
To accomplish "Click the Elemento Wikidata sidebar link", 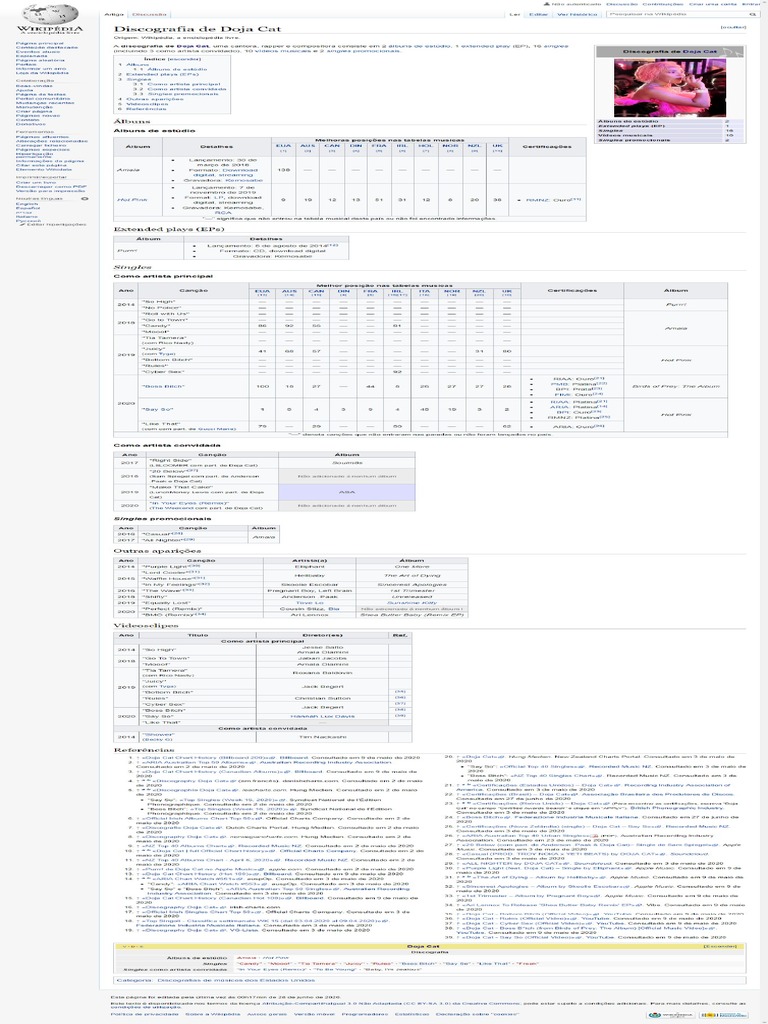I will point(44,170).
